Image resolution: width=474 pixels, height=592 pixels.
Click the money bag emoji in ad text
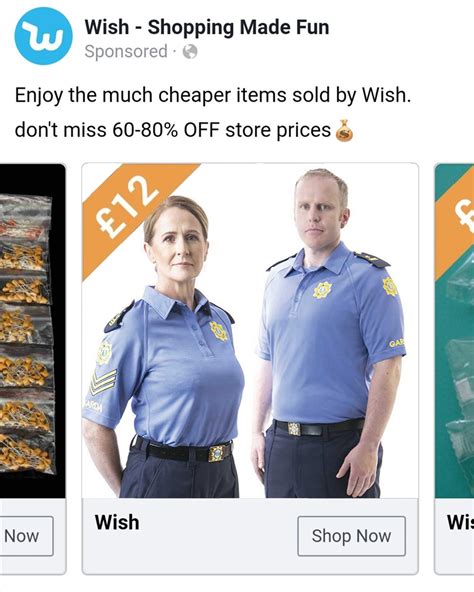[344, 131]
